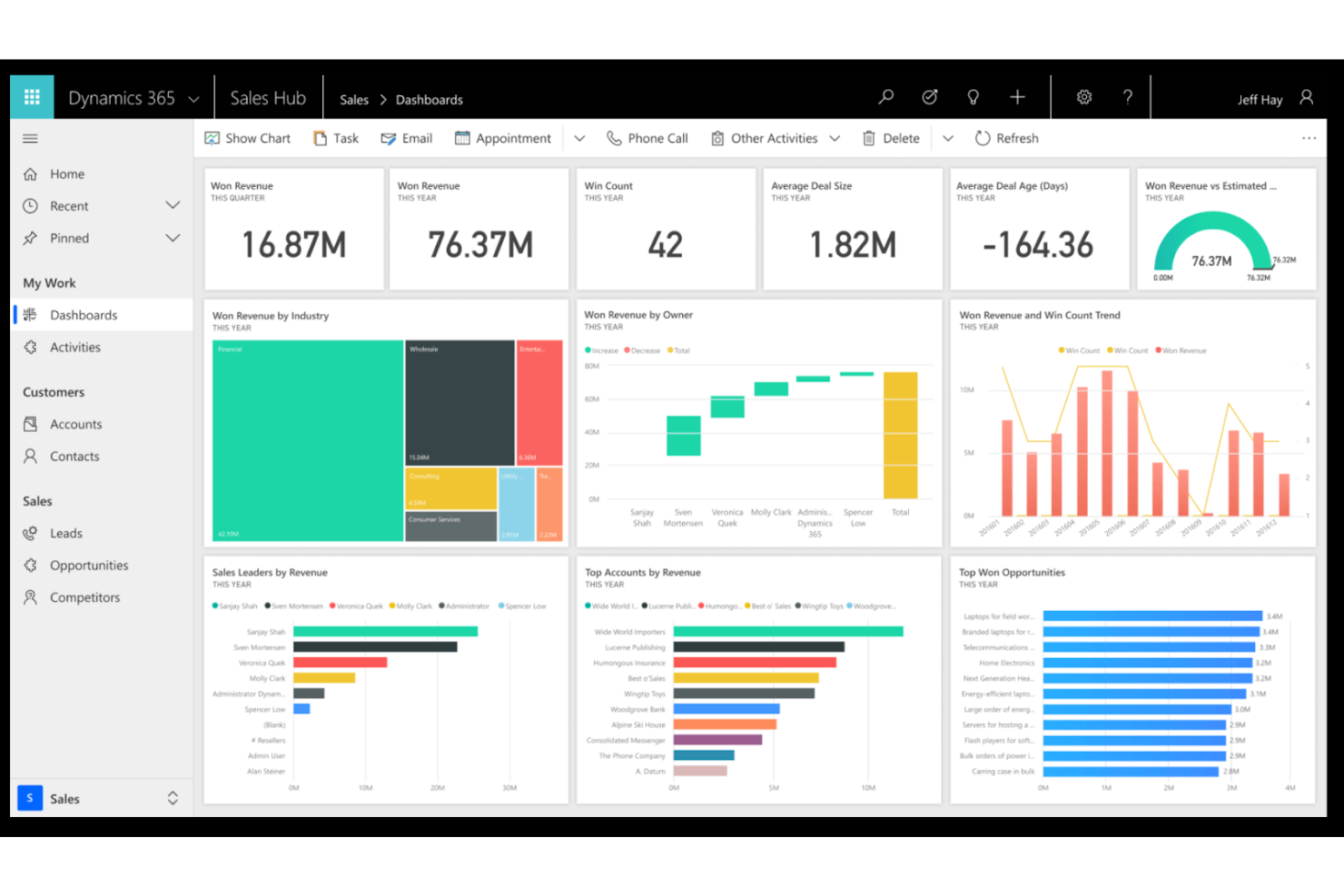The image size is (1344, 896).
Task: Expand the Recent section in the sidebar
Action: pyautogui.click(x=173, y=205)
